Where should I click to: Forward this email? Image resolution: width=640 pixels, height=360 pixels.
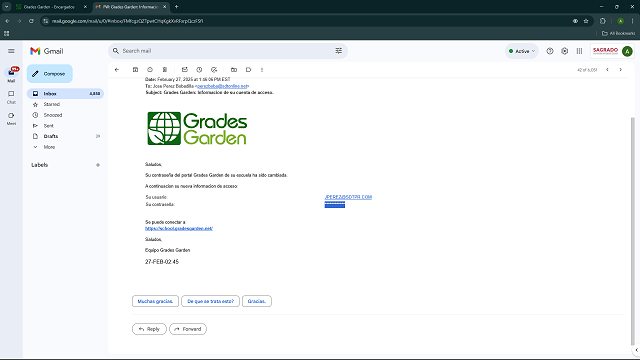pos(188,329)
